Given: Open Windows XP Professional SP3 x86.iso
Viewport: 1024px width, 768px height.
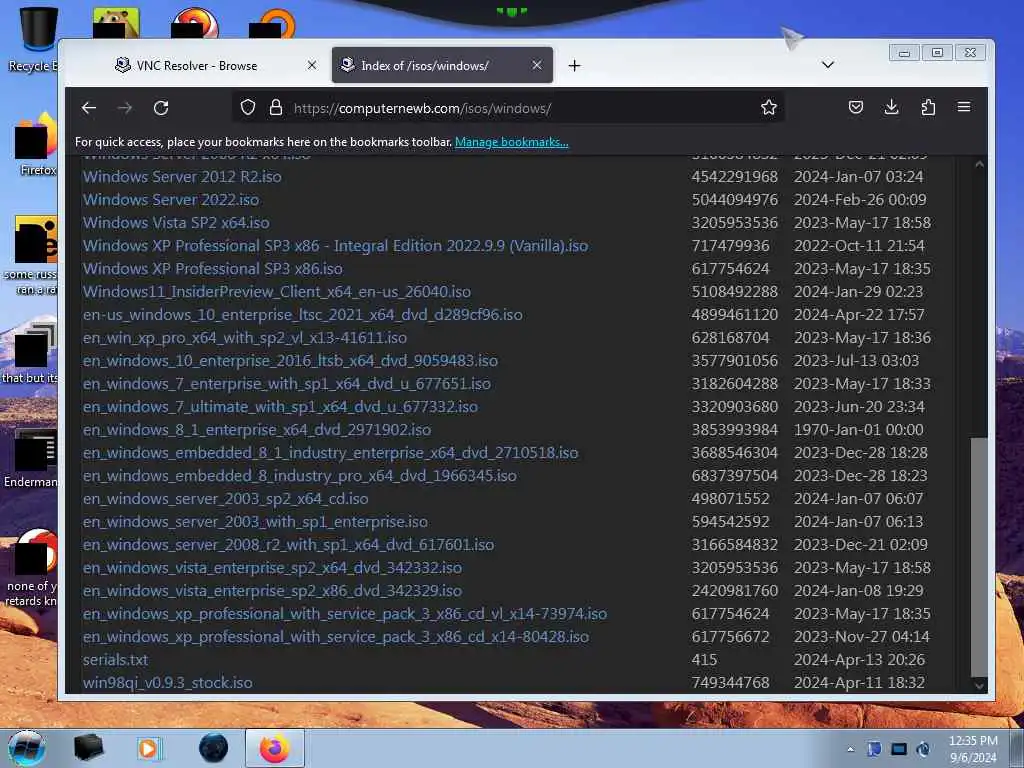Looking at the screenshot, I should [213, 268].
